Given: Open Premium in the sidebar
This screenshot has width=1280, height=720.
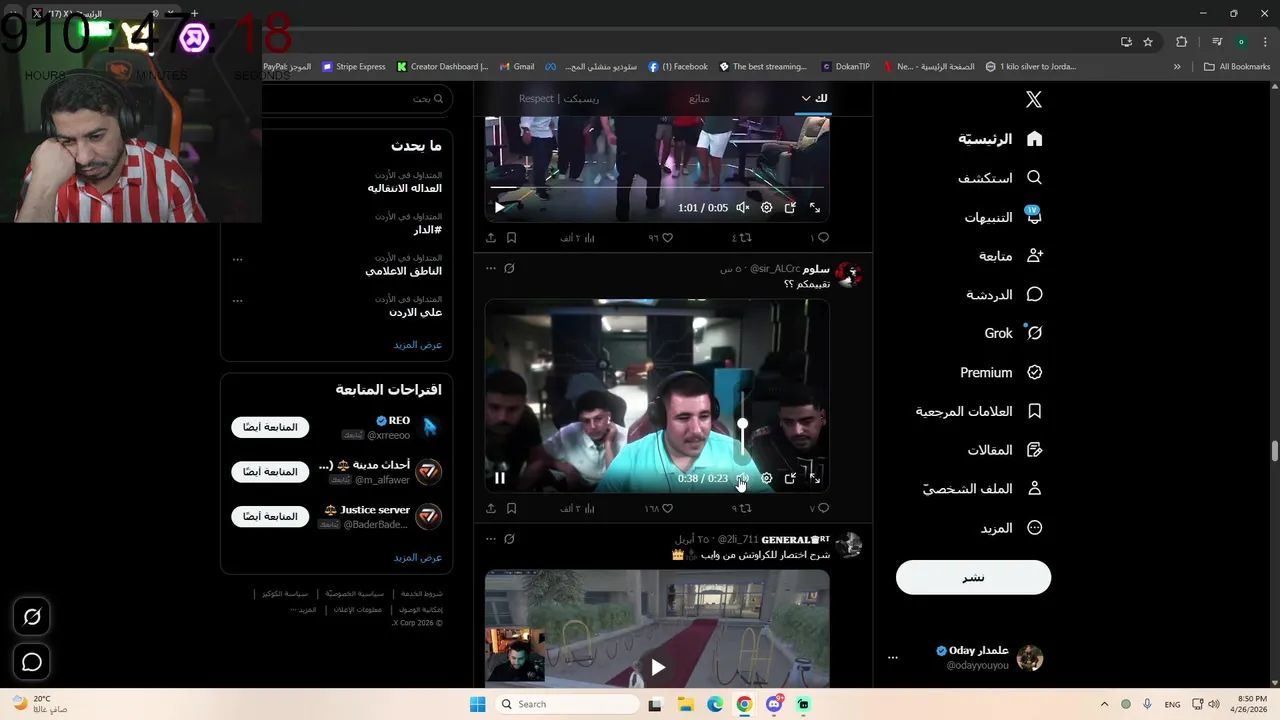Looking at the screenshot, I should (x=1001, y=372).
